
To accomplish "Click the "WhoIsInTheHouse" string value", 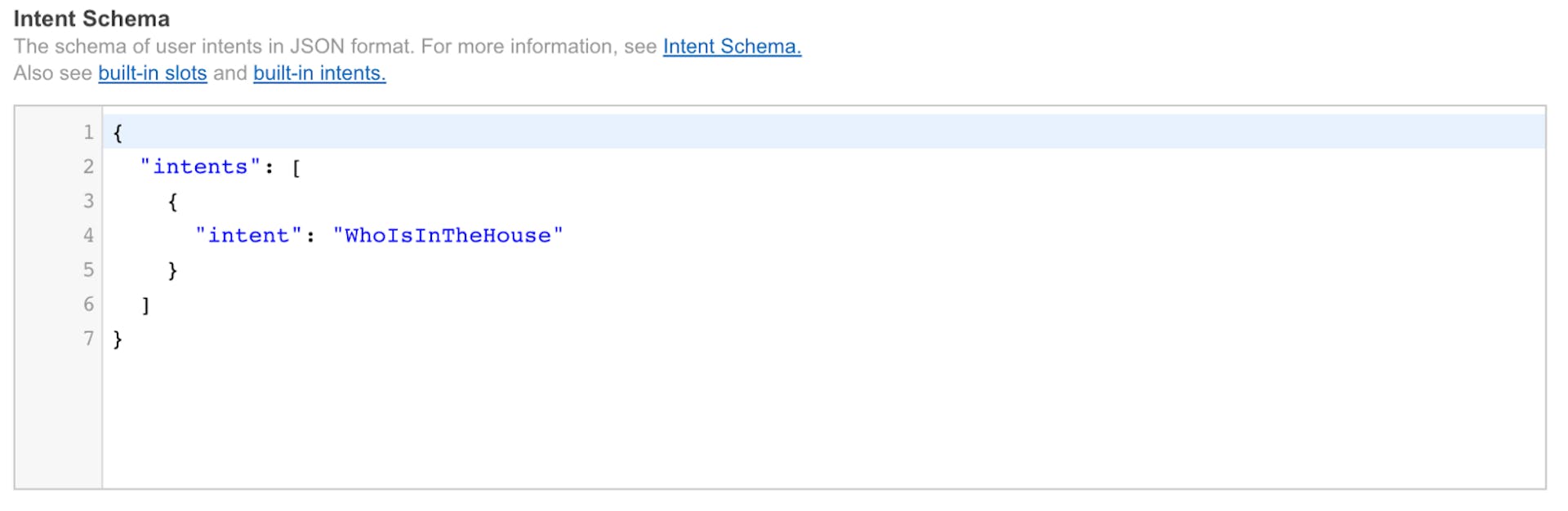I will coord(448,236).
